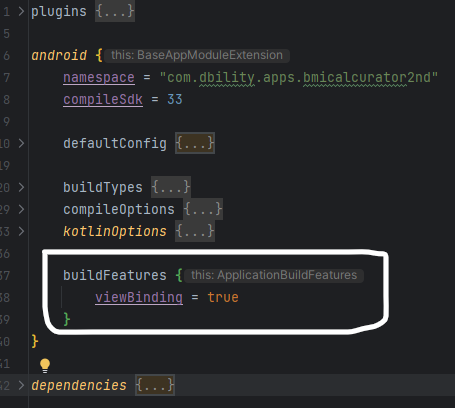The height and width of the screenshot is (408, 455).
Task: Click the compileSdk property
Action: [x=103, y=100]
